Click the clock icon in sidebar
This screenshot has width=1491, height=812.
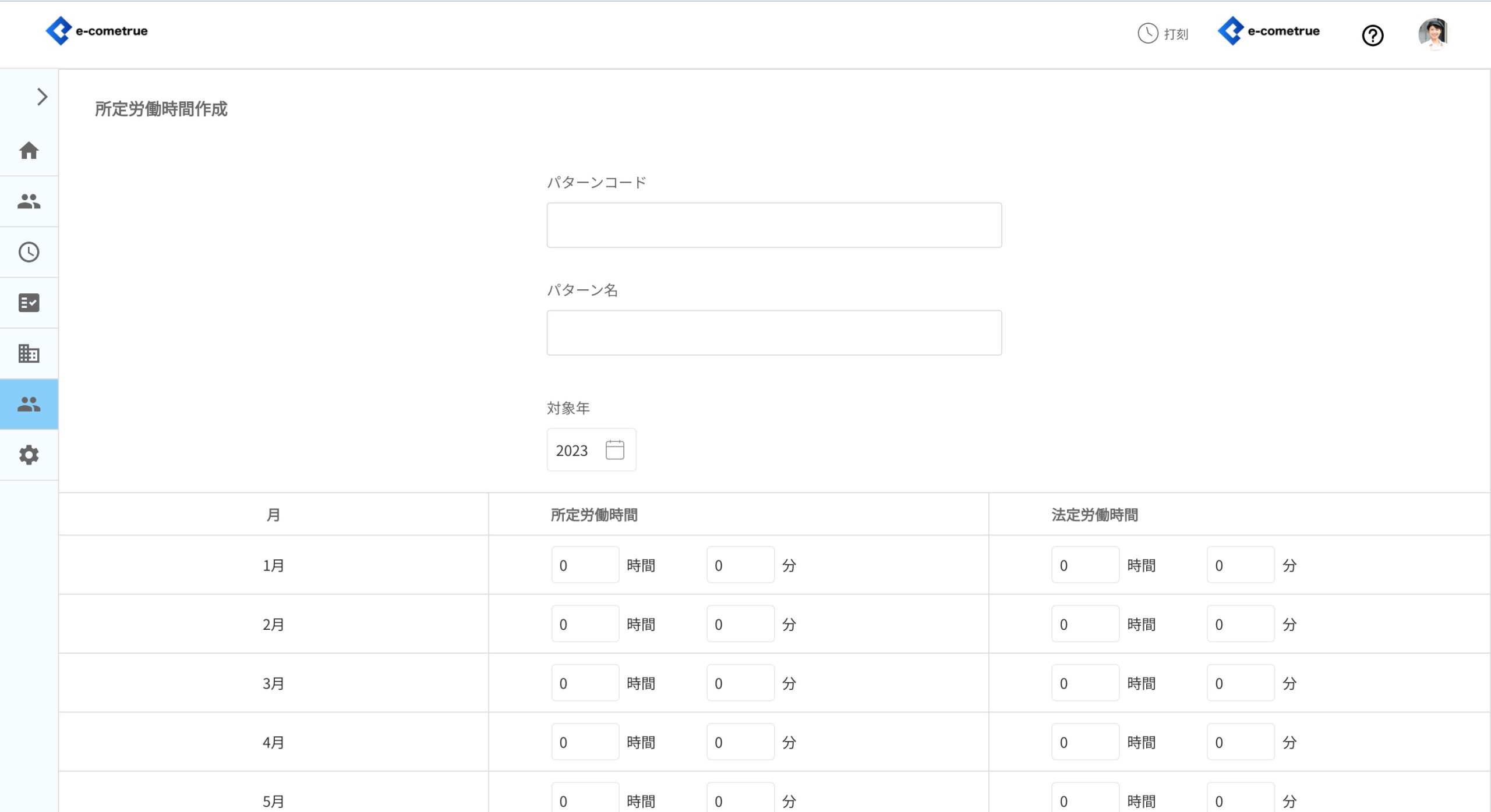[x=29, y=252]
